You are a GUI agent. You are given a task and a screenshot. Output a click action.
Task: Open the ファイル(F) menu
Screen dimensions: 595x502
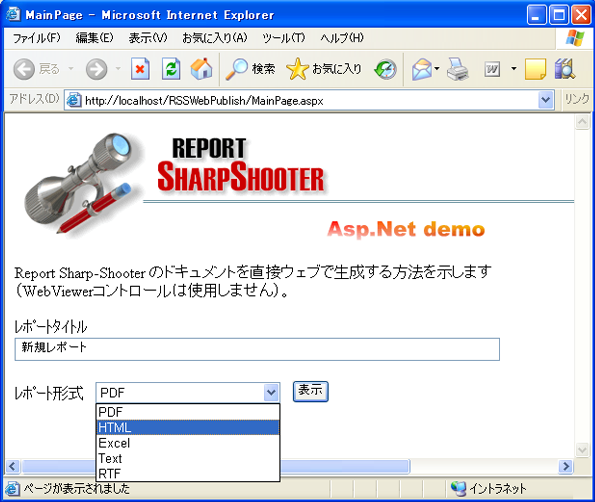tap(36, 38)
